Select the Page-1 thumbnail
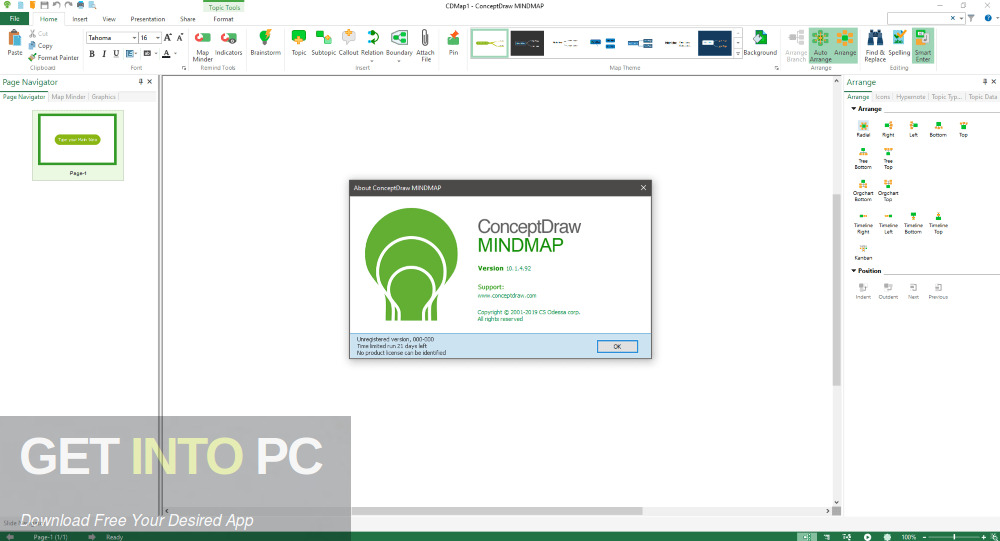Screen dimensions: 1000x541 [x=78, y=145]
